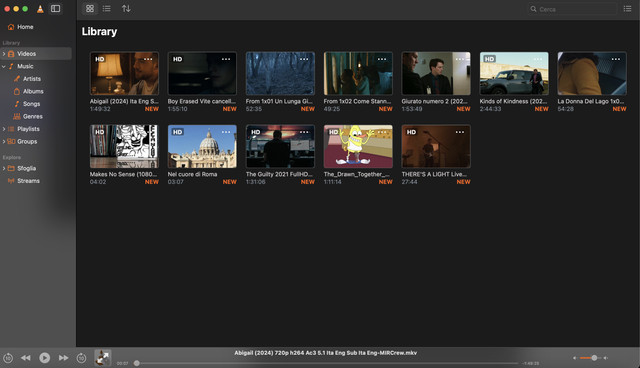Show the playlist panel icon at top right
The width and height of the screenshot is (640, 368).
(x=627, y=9)
